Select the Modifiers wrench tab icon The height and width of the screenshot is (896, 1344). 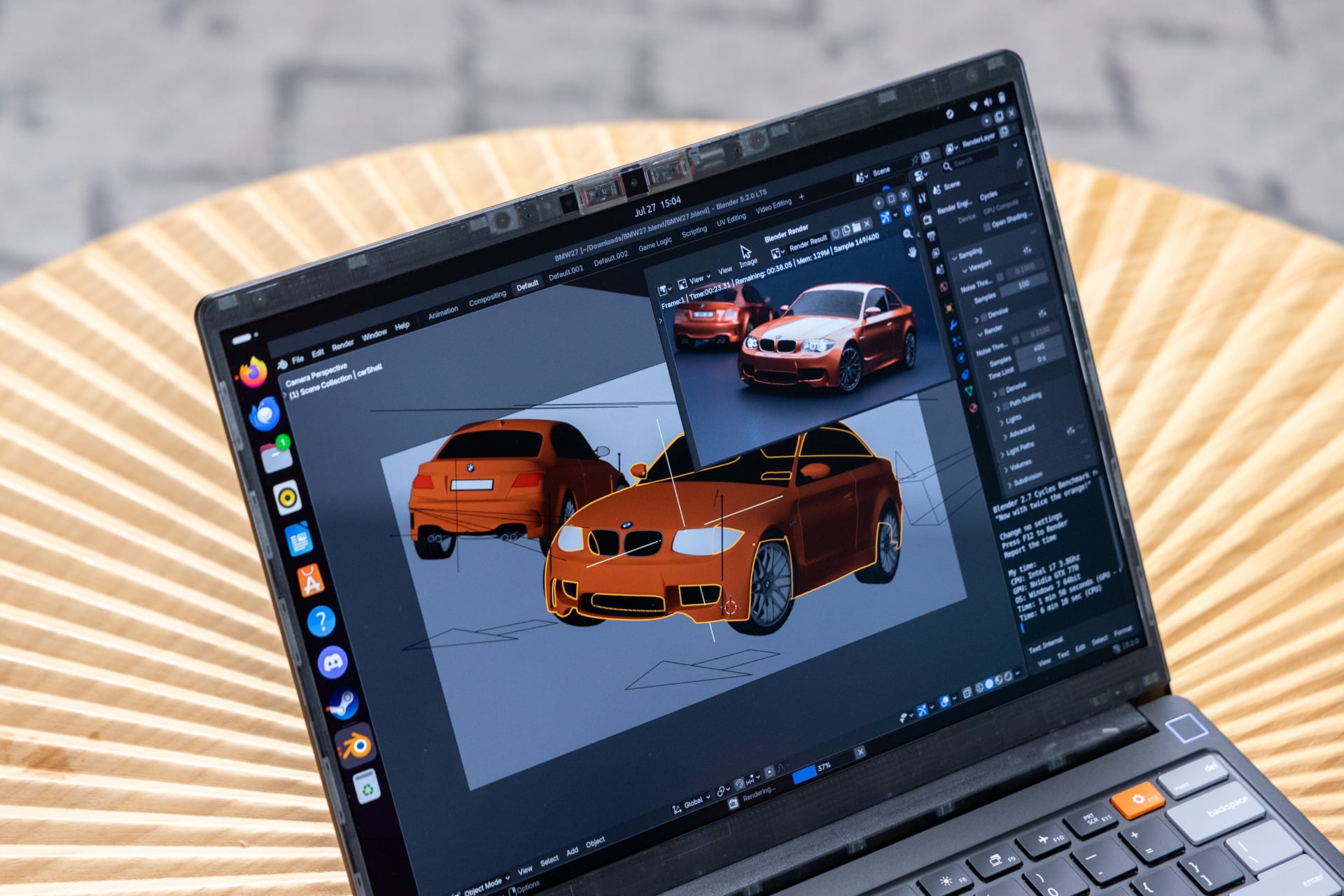[x=953, y=325]
